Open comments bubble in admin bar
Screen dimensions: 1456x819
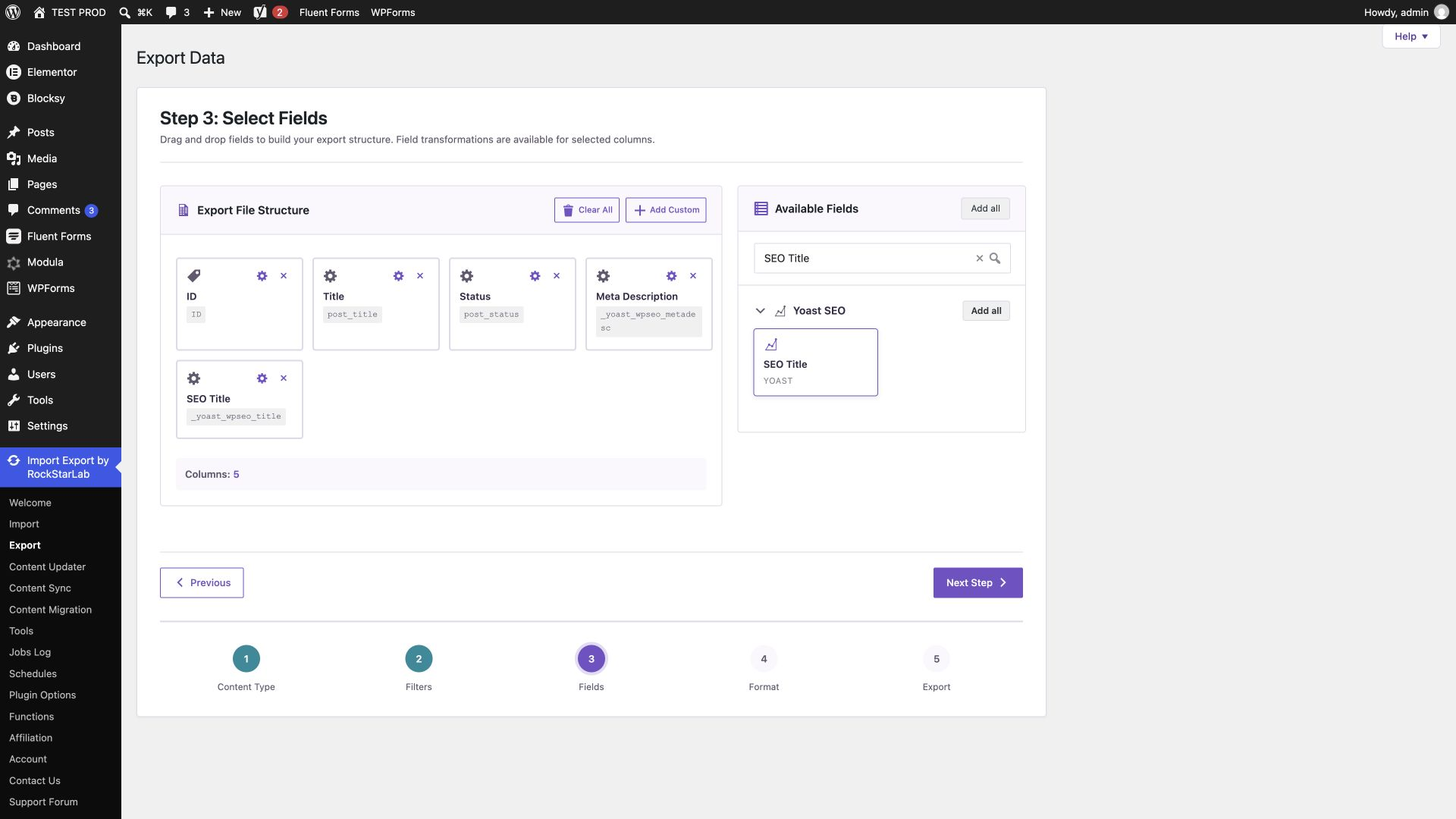click(x=177, y=12)
